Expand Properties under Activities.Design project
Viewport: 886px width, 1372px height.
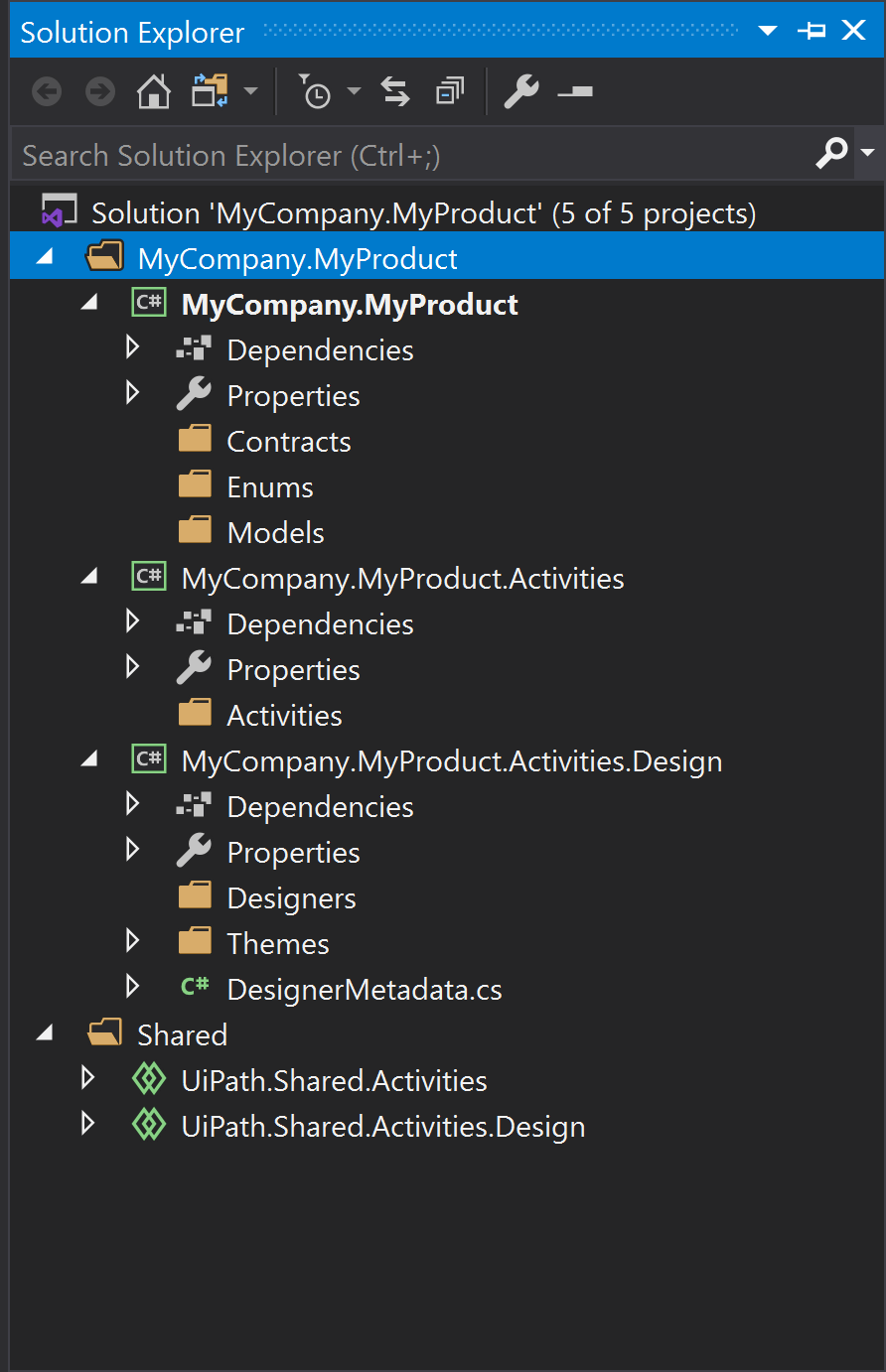(133, 850)
